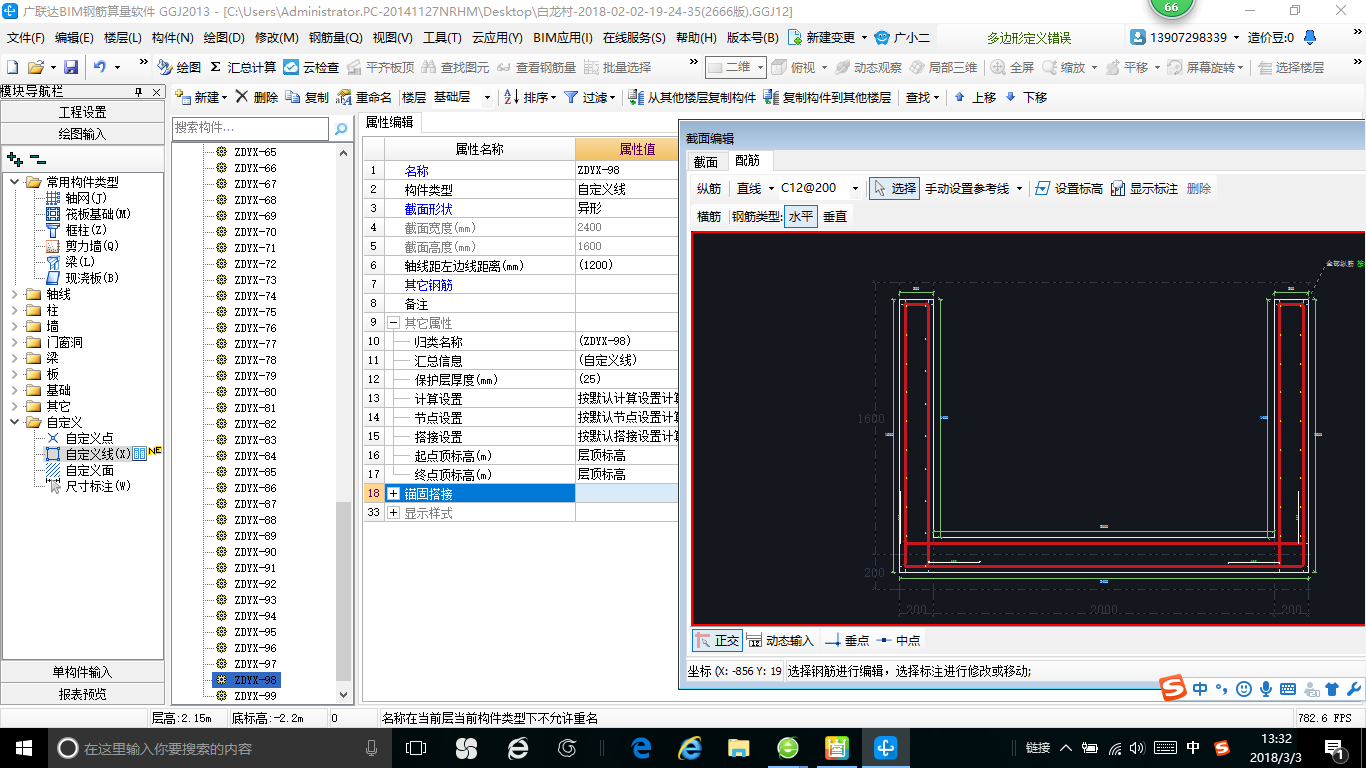Click the expand-all plus icon in navigator

pos(14,158)
